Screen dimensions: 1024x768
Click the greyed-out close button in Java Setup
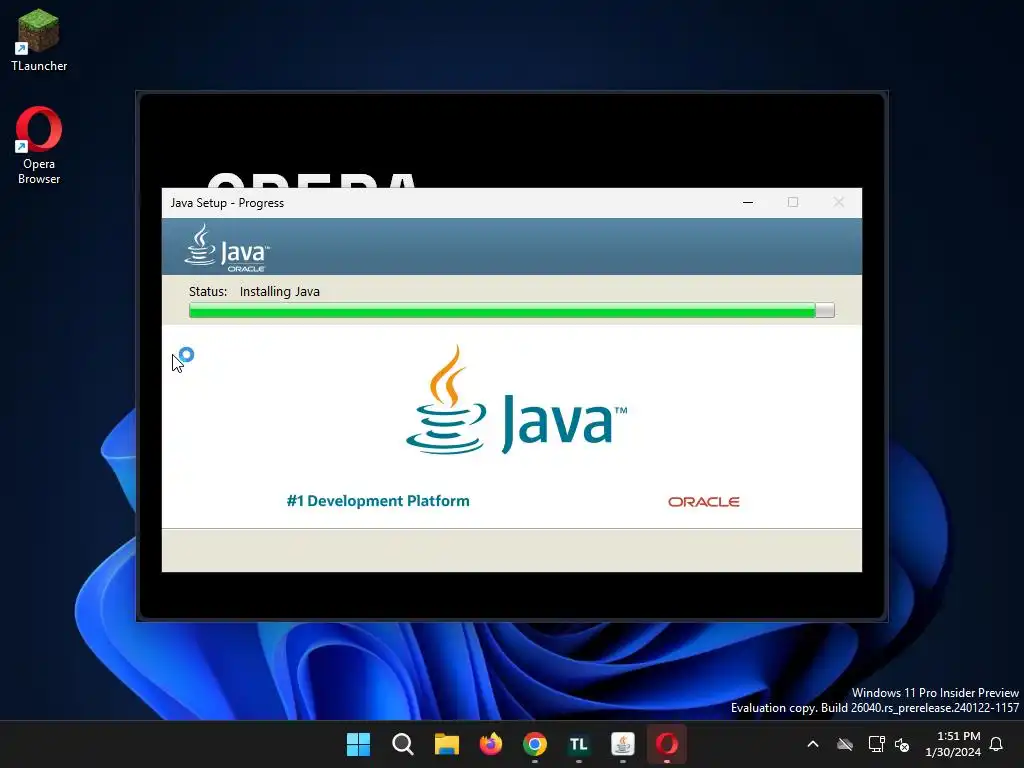click(839, 202)
